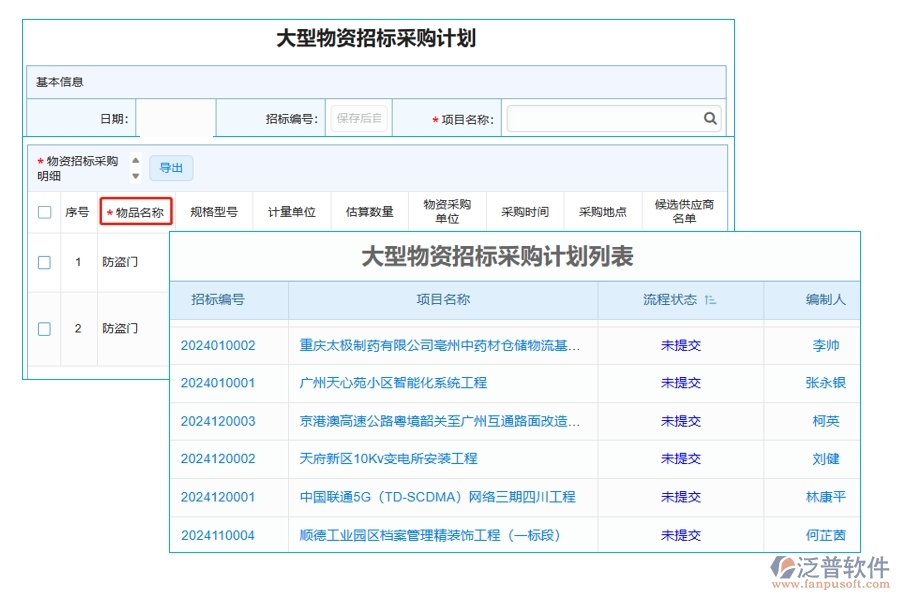Check the checkbox for row 1 防盗门
This screenshot has height=600, width=900.
click(x=43, y=263)
